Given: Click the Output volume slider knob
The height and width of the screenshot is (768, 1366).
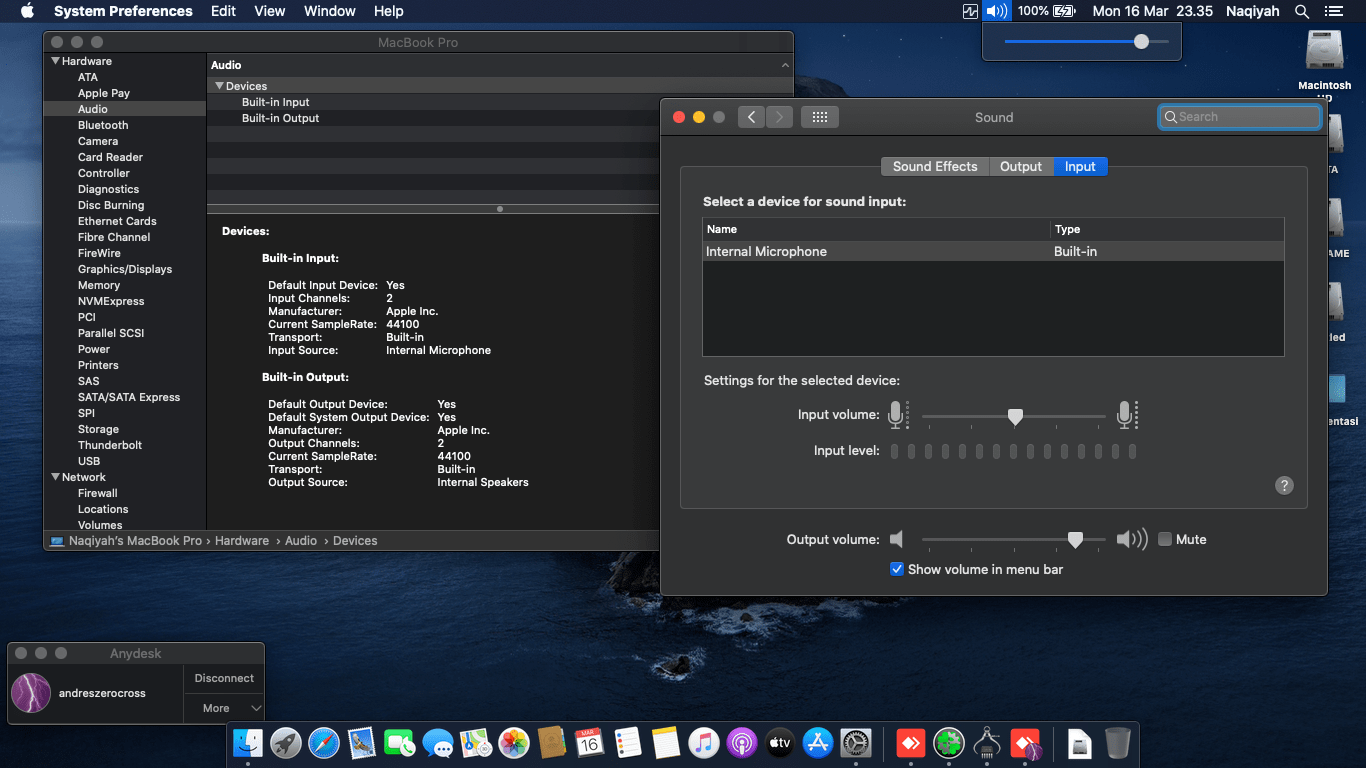Looking at the screenshot, I should coord(1075,540).
